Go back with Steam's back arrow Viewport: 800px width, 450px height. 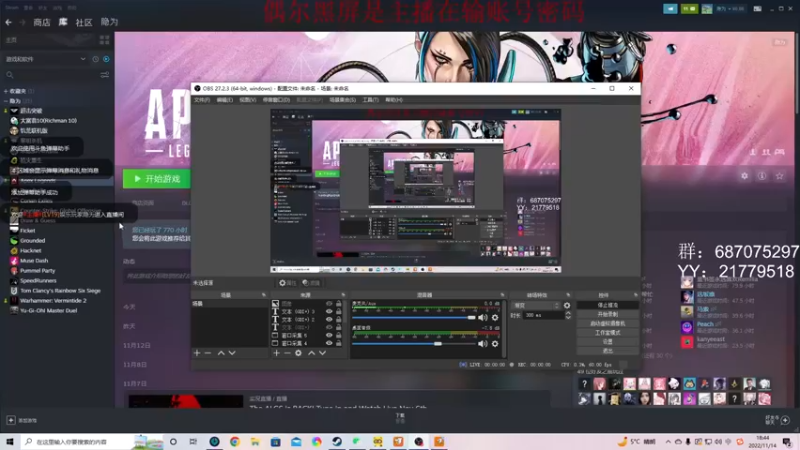[x=8, y=22]
